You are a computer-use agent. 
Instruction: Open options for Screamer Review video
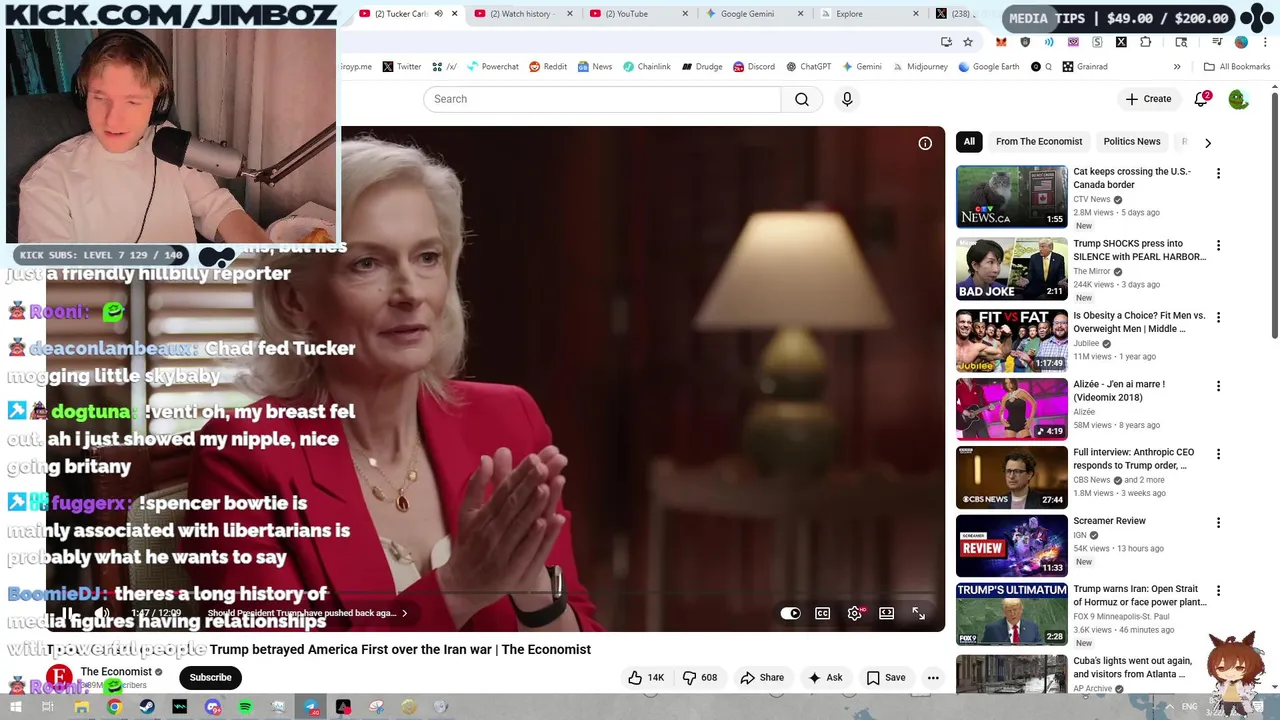pos(1218,522)
